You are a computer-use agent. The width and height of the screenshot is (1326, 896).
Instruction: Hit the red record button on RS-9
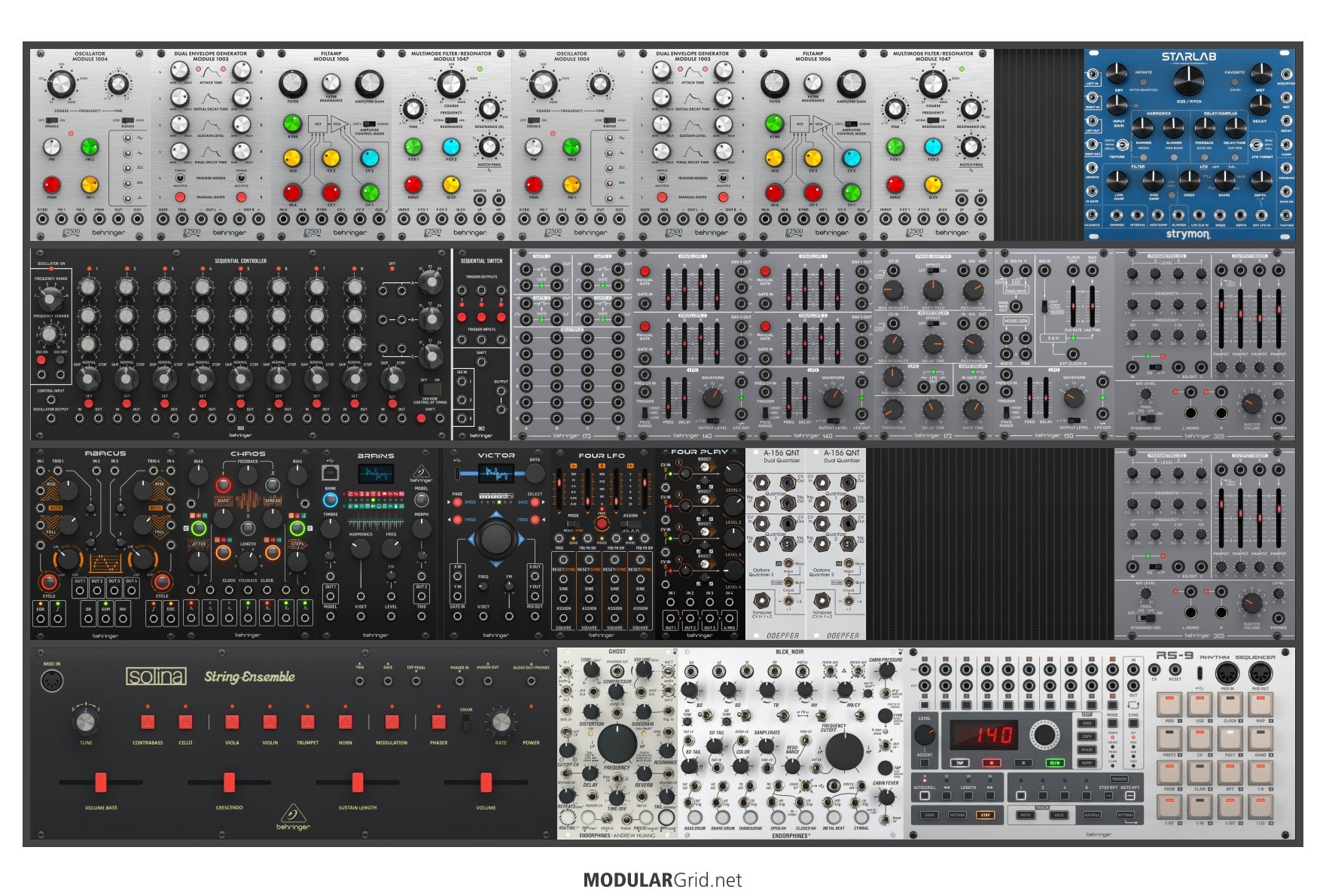992,763
